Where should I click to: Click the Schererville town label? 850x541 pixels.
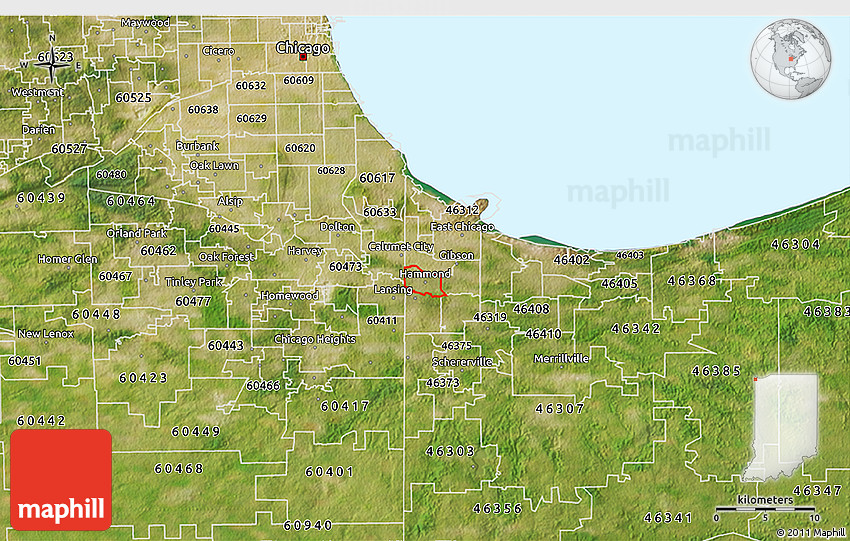pos(461,361)
